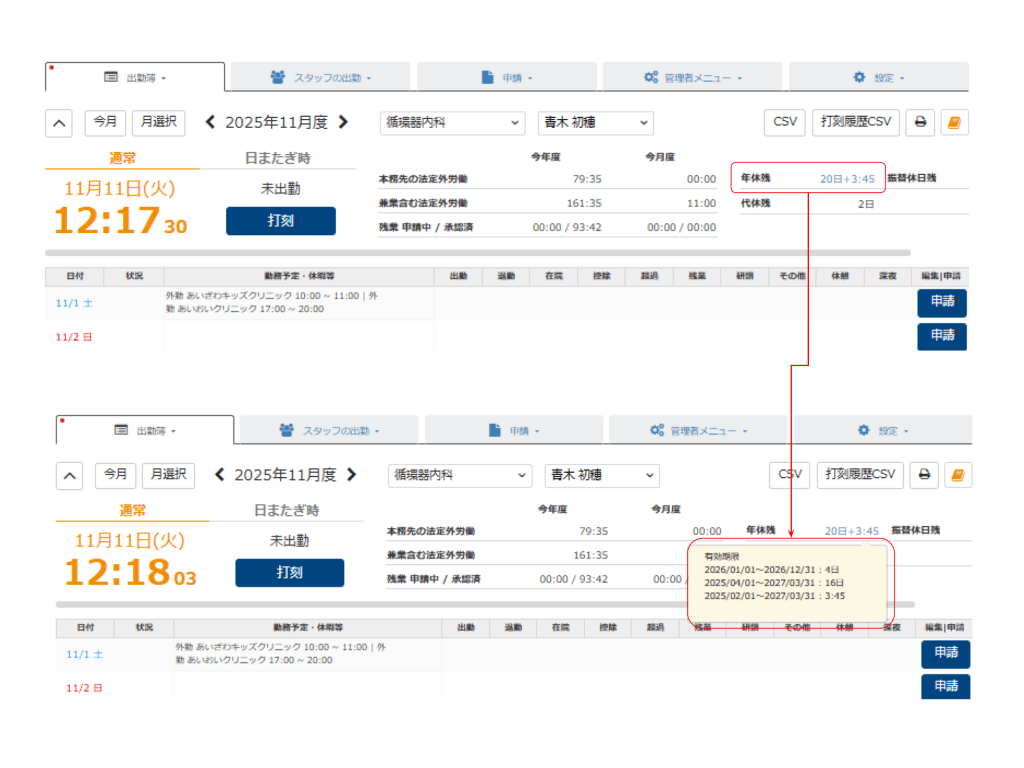Click the horizontal scrollbar above the upper attendance table

(x=478, y=253)
